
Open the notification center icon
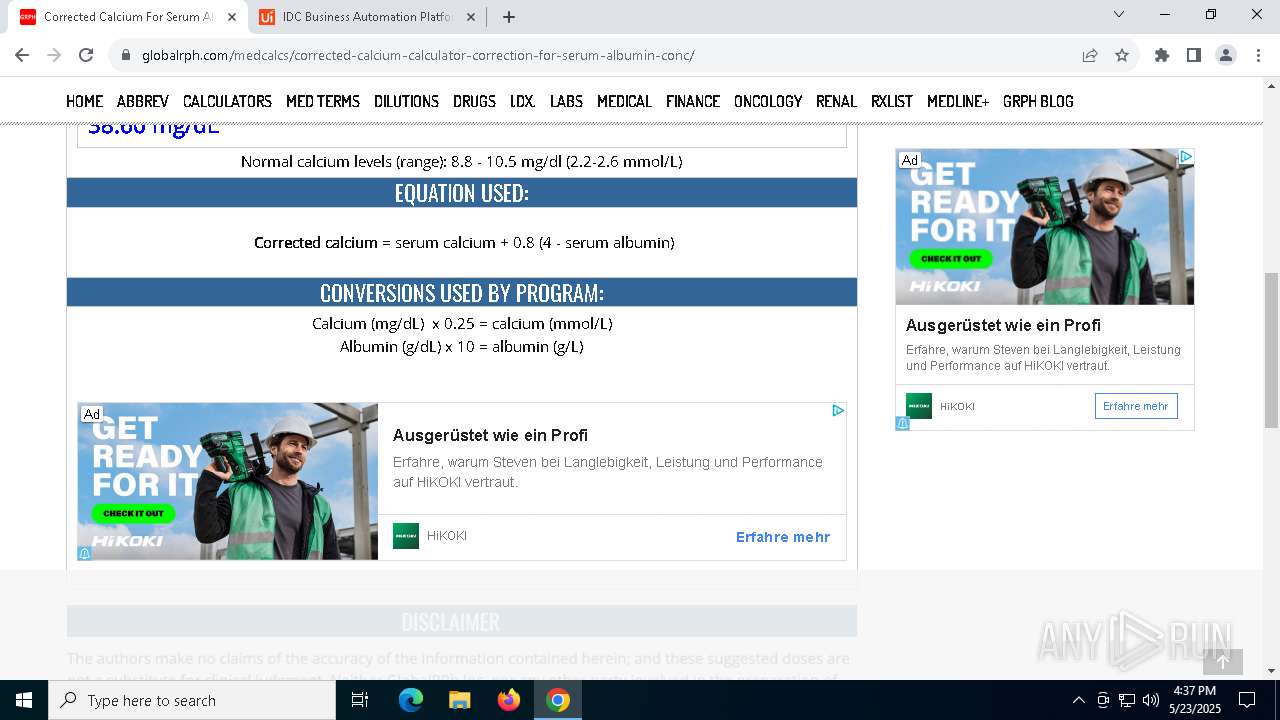1247,700
